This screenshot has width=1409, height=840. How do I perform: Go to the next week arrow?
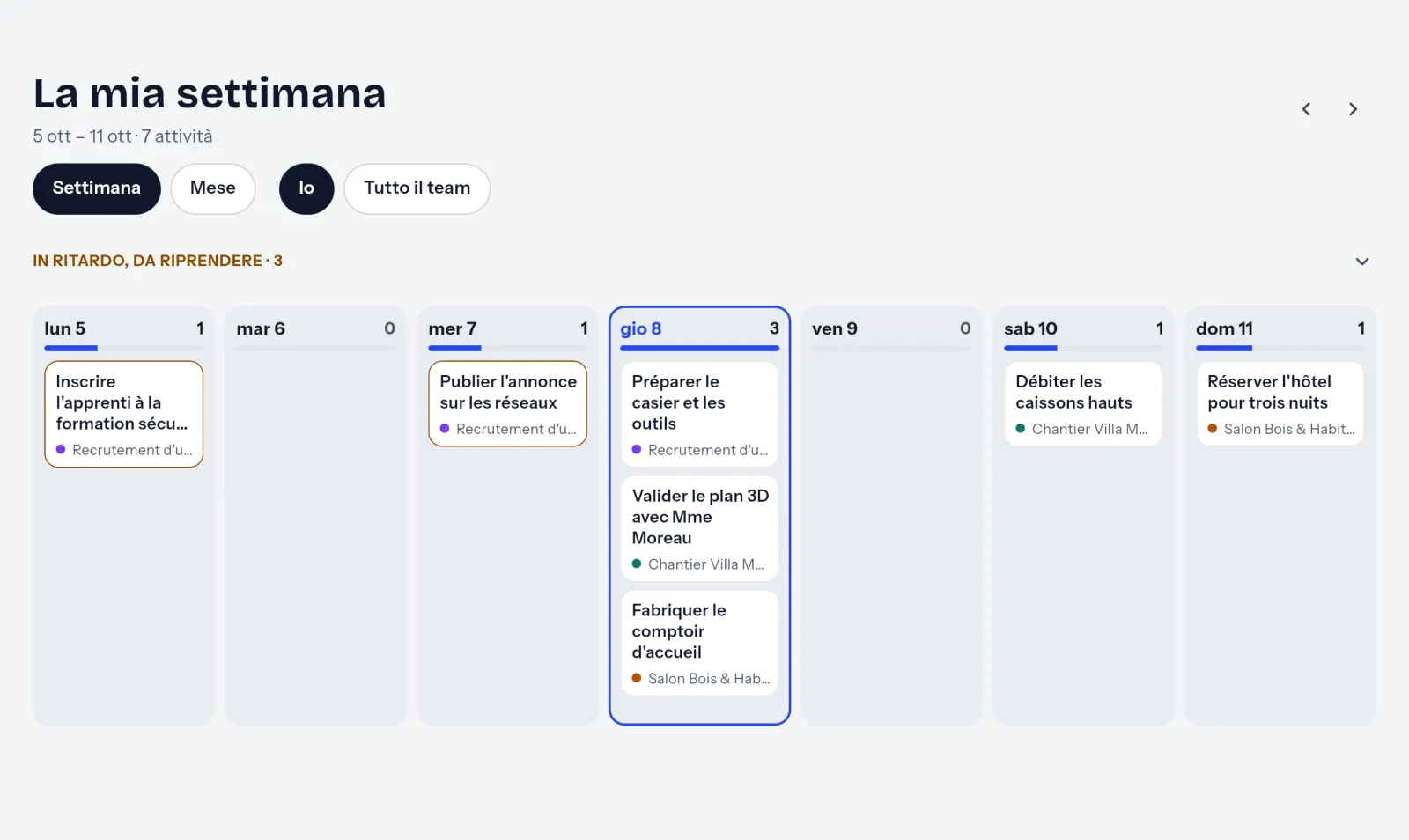click(1354, 109)
